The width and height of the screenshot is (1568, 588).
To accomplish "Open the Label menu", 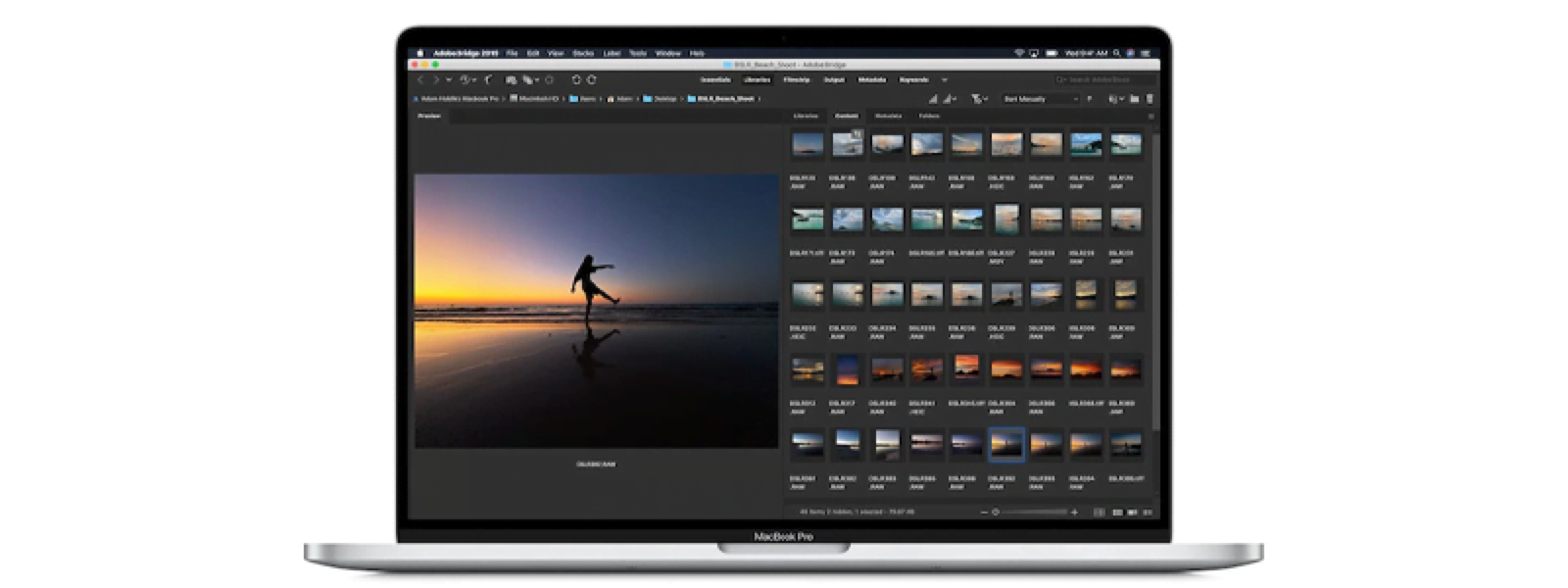I will click(612, 53).
